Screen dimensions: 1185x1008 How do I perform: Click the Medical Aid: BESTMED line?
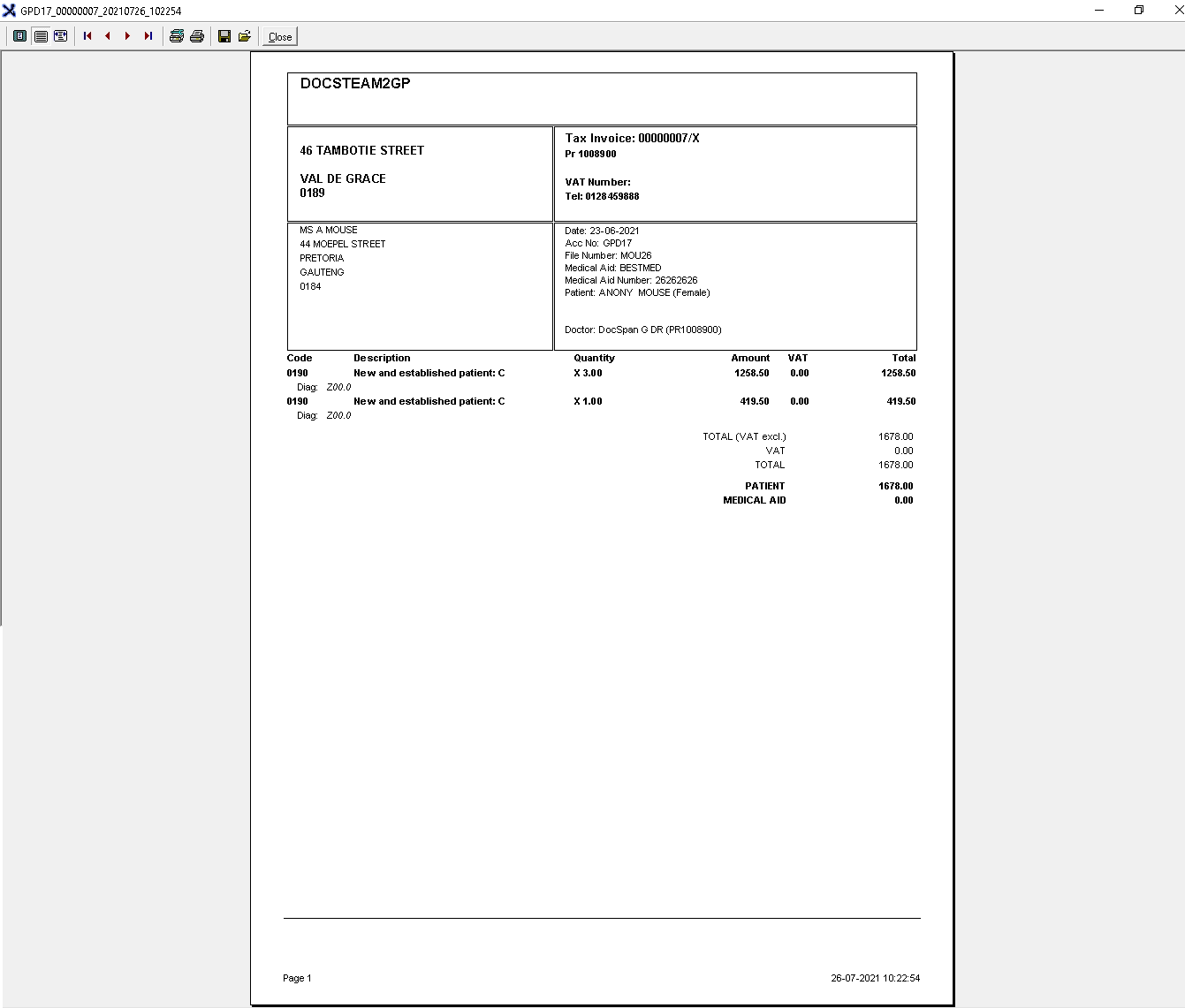click(x=613, y=268)
